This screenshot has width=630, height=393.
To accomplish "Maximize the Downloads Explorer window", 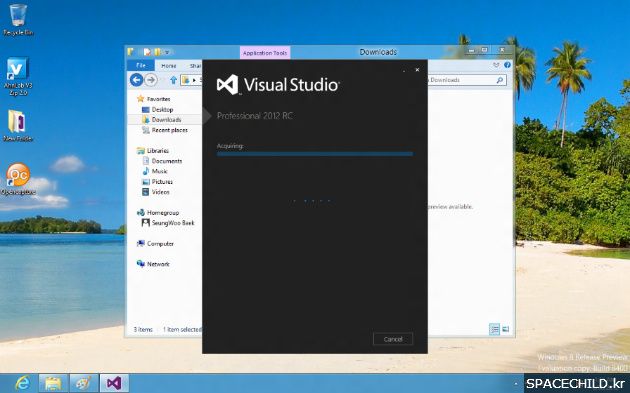I will click(x=485, y=50).
